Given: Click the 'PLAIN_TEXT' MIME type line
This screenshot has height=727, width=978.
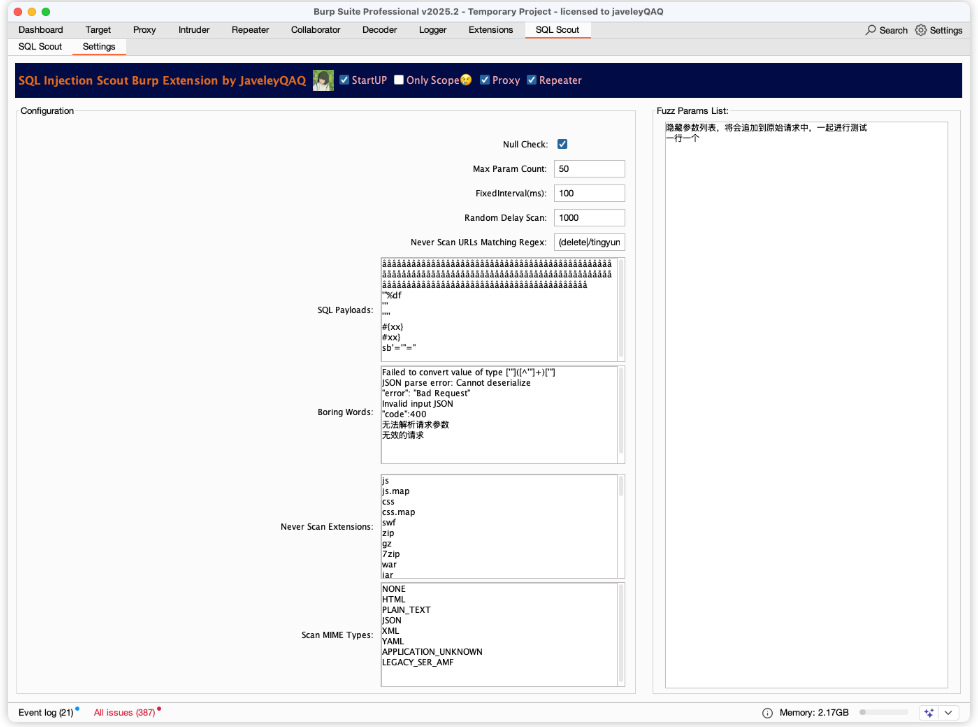Looking at the screenshot, I should (x=406, y=610).
